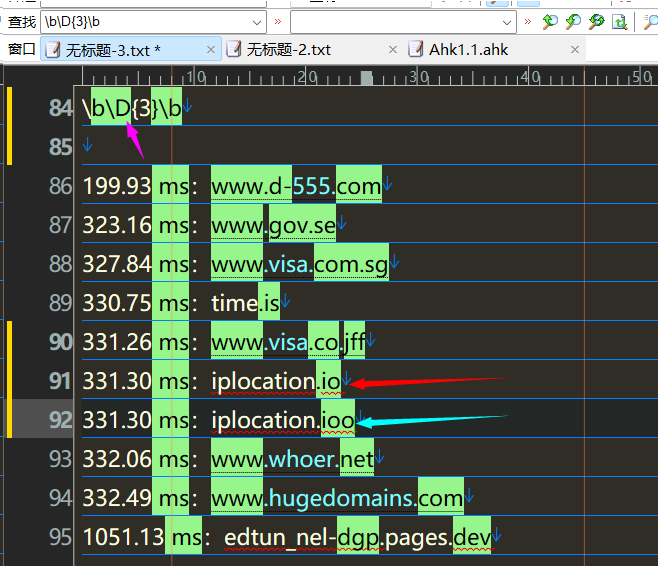Click line number 93 in the gutter
This screenshot has width=658, height=566.
pyautogui.click(x=60, y=459)
